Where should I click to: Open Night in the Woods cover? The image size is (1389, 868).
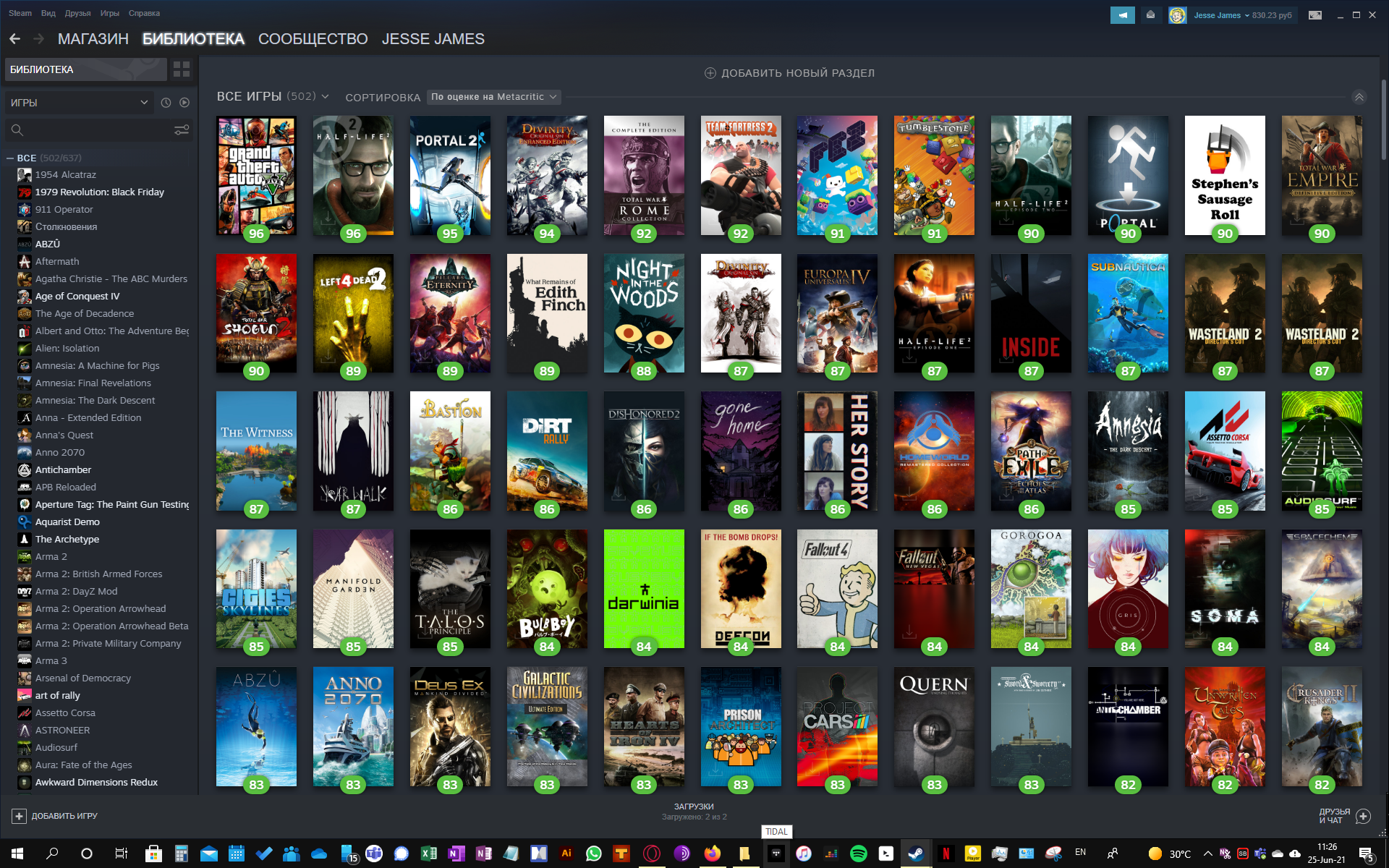(x=644, y=313)
